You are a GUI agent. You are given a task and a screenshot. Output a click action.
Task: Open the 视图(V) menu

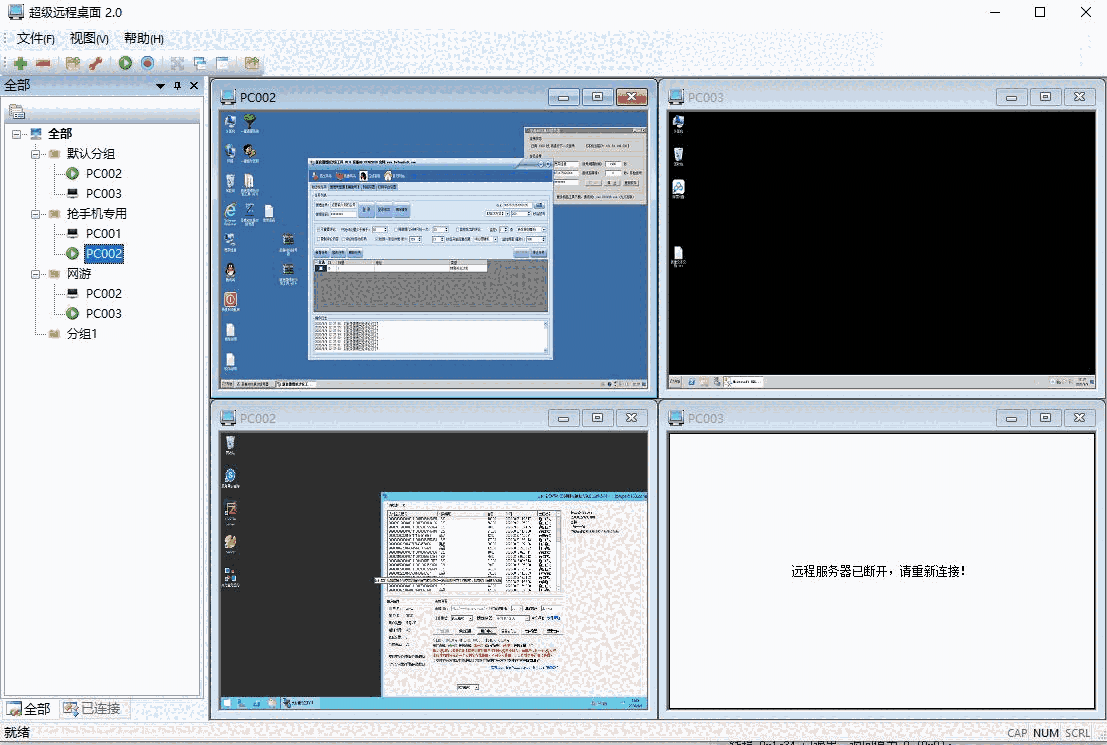[x=89, y=38]
